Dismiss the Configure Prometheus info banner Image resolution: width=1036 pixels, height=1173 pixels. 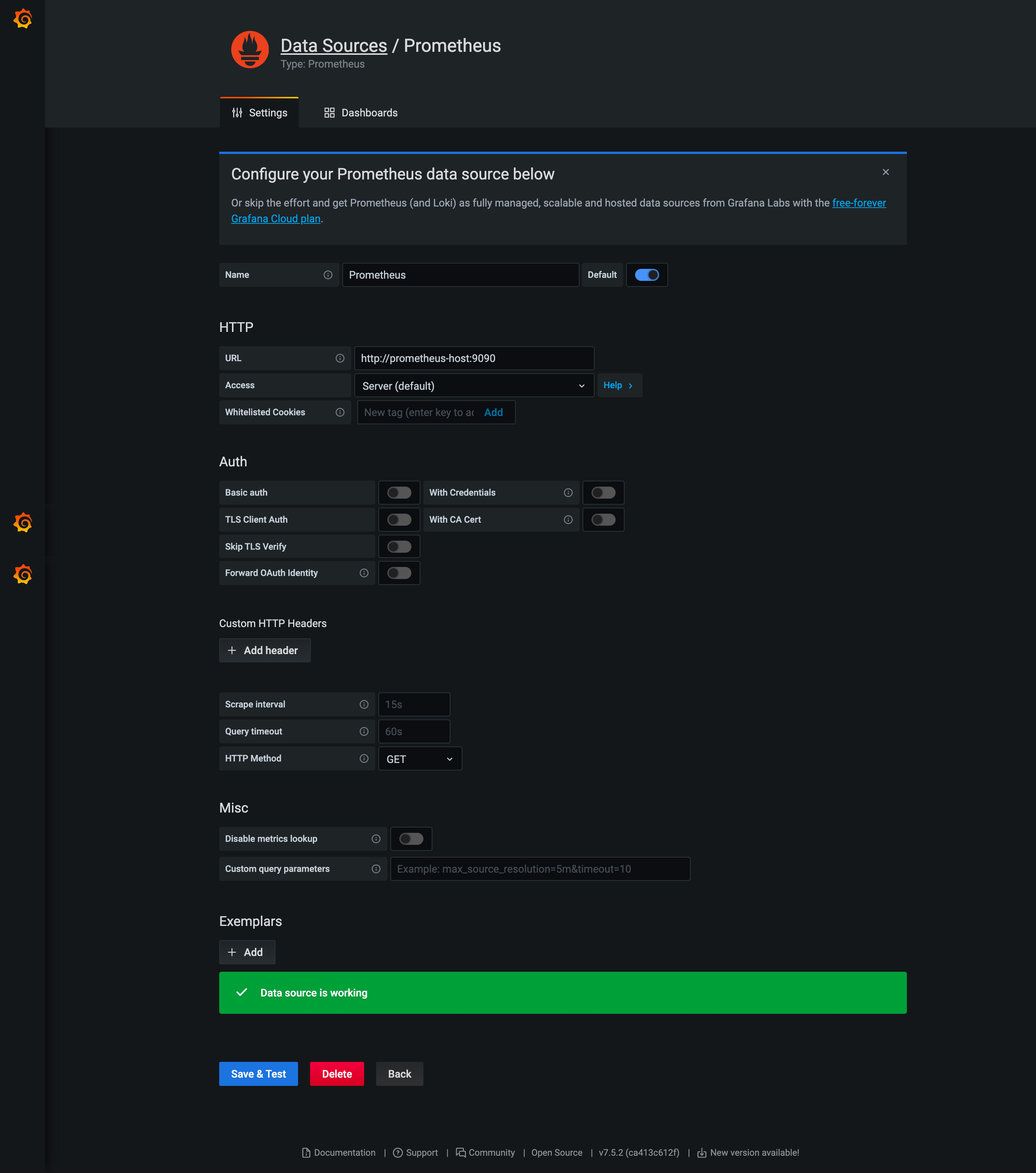885,172
